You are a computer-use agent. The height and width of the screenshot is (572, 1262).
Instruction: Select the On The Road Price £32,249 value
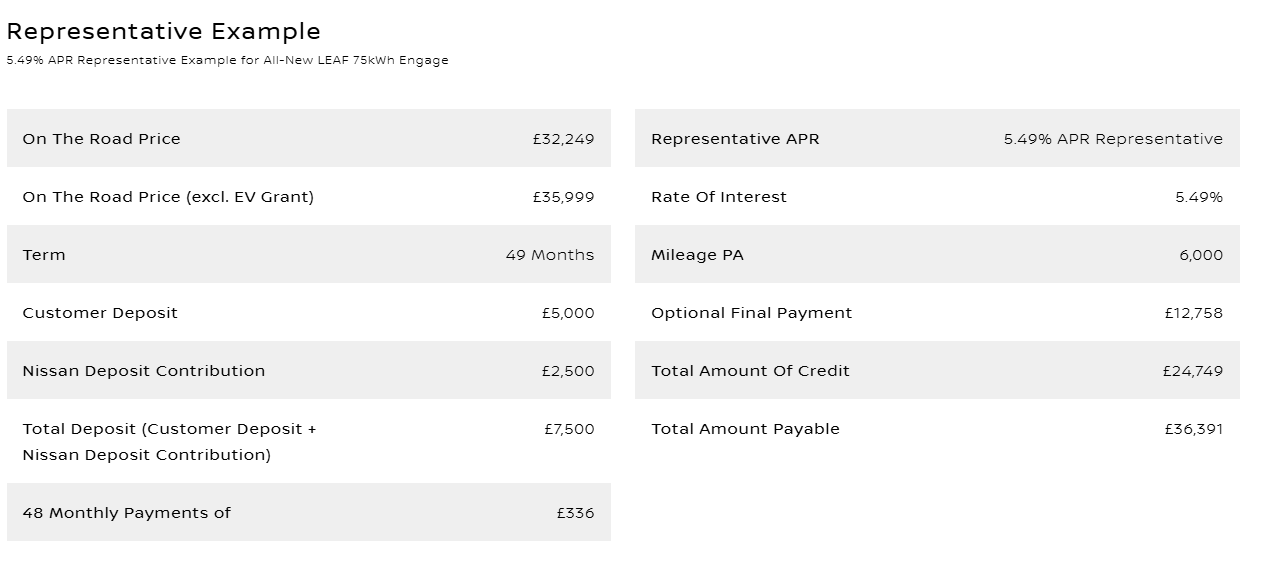pos(563,139)
